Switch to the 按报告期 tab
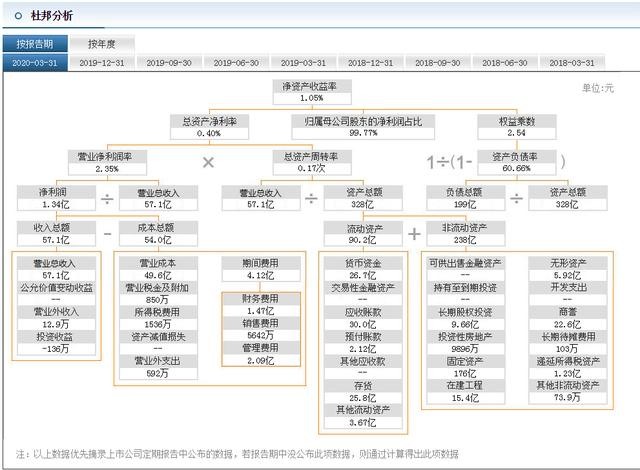This screenshot has width=640, height=470. [35, 44]
